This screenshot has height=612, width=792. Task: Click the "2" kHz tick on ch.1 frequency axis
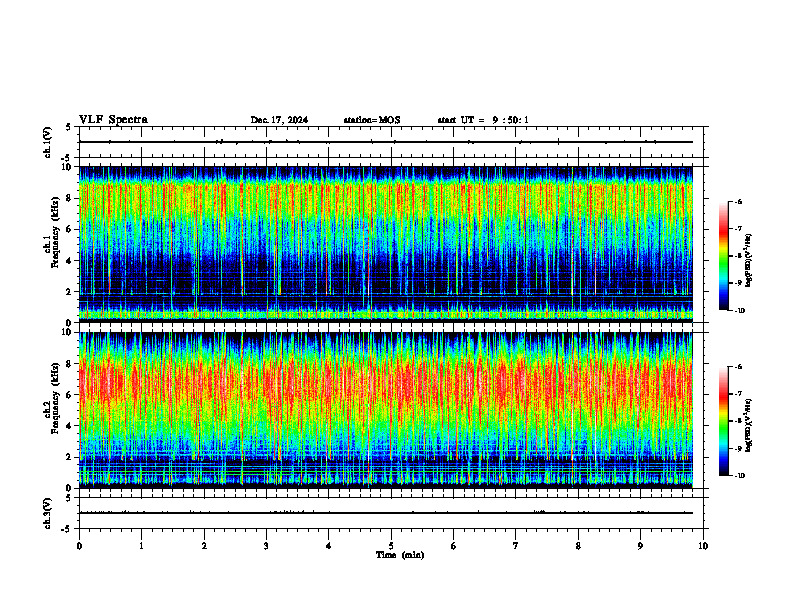tap(70, 291)
